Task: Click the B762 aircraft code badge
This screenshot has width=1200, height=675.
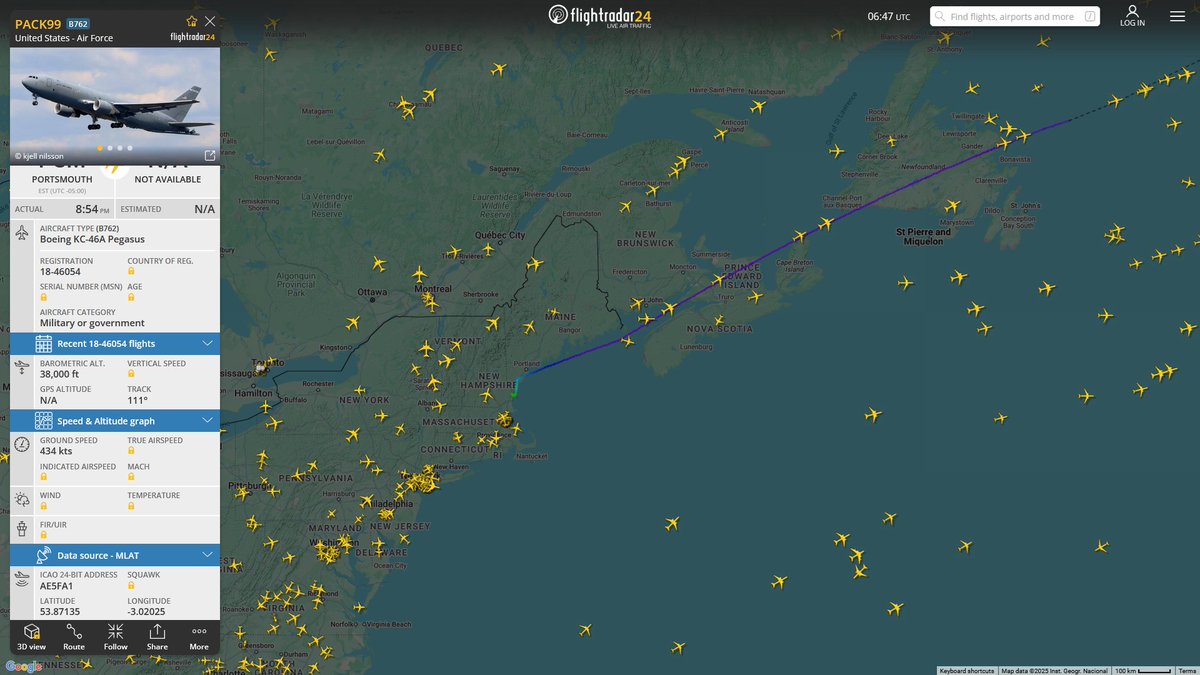Action: pyautogui.click(x=78, y=22)
